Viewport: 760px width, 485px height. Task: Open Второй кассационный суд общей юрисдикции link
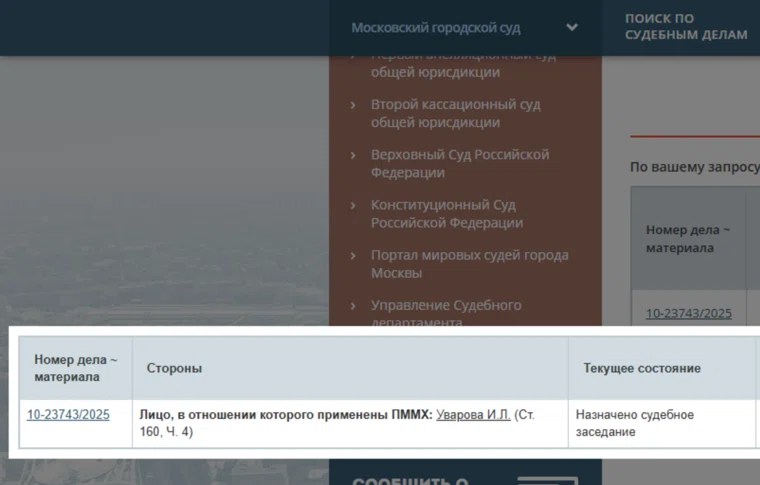pos(455,113)
